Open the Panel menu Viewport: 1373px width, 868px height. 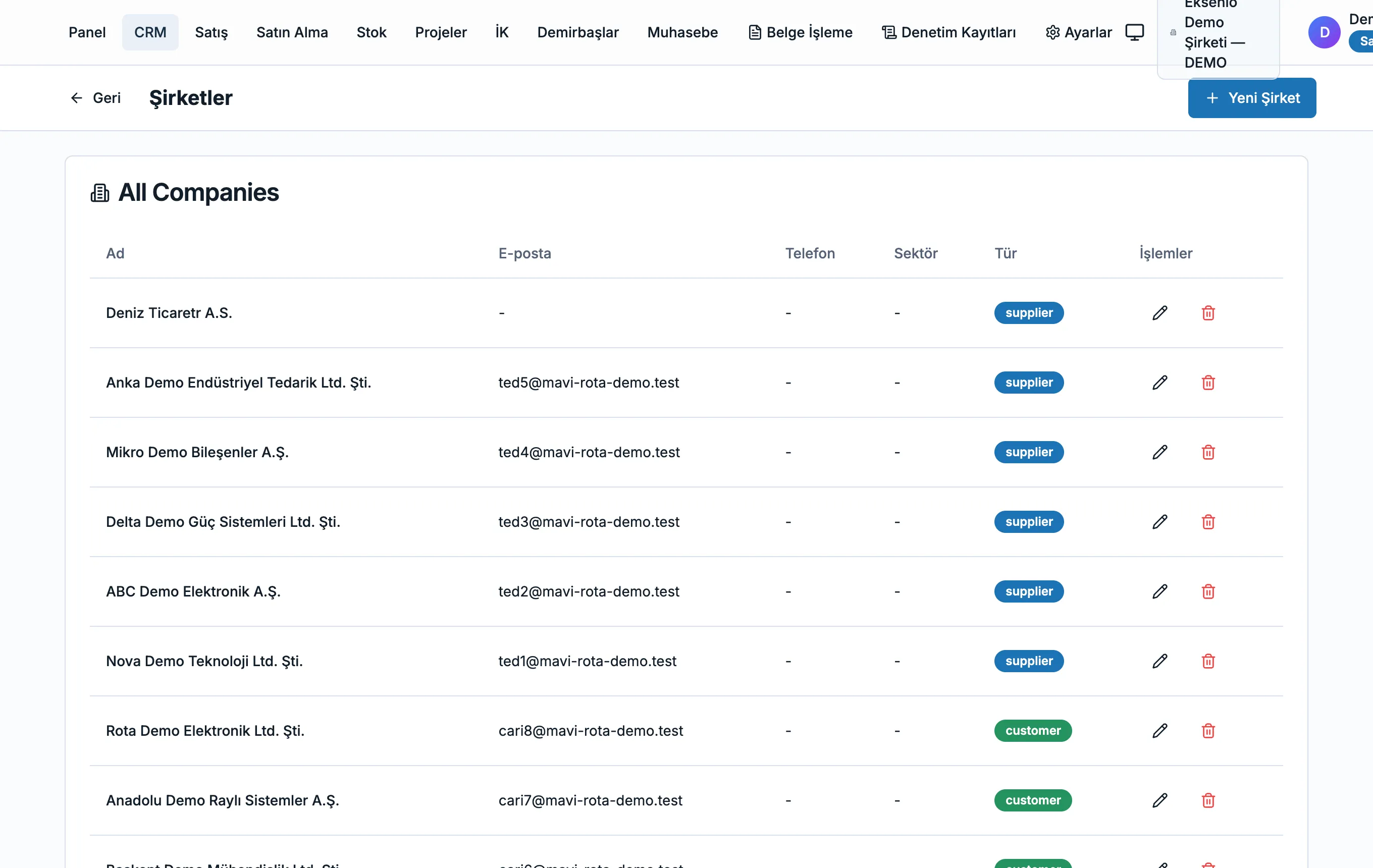[x=87, y=32]
